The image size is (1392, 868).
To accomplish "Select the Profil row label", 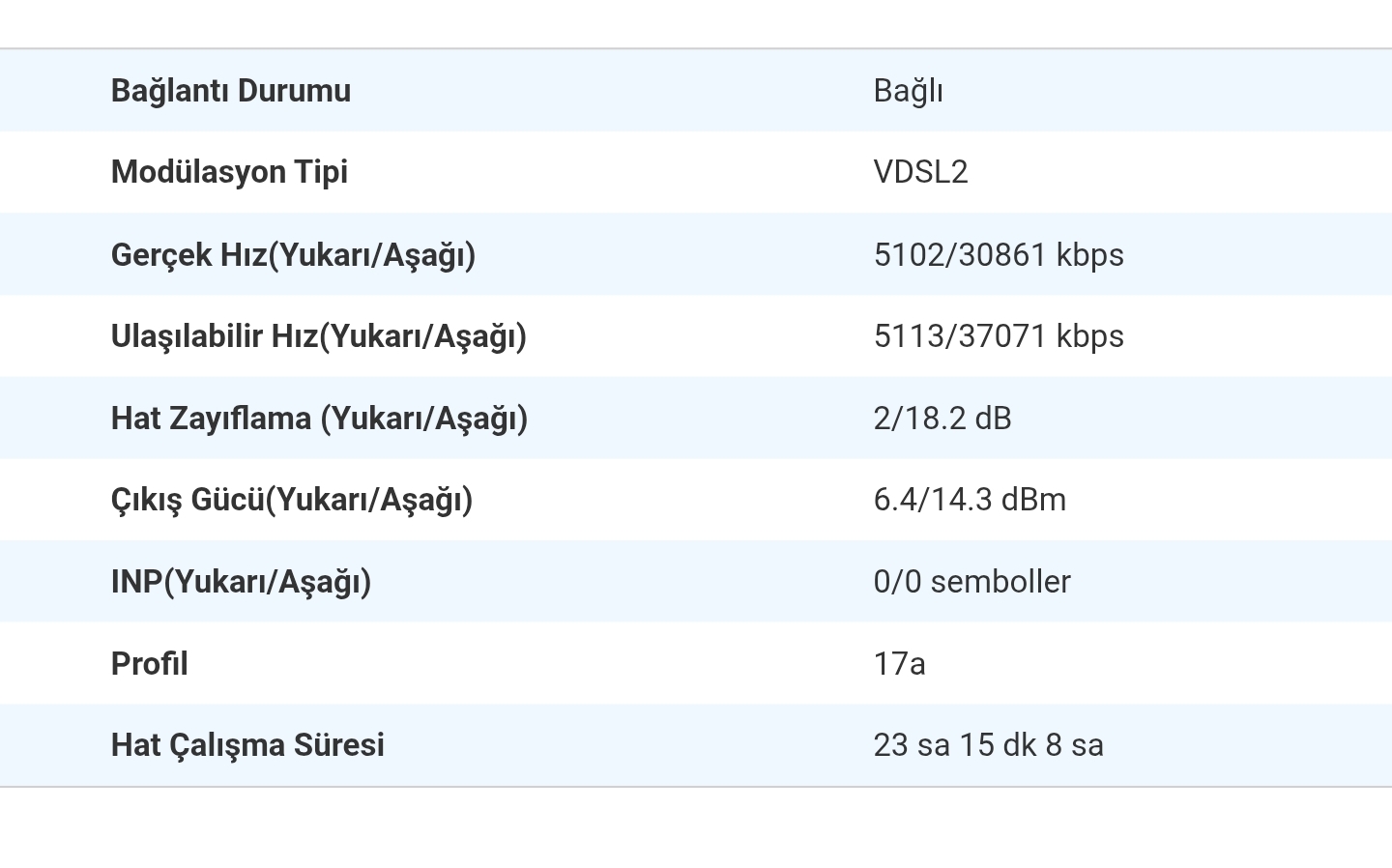I will point(150,664).
